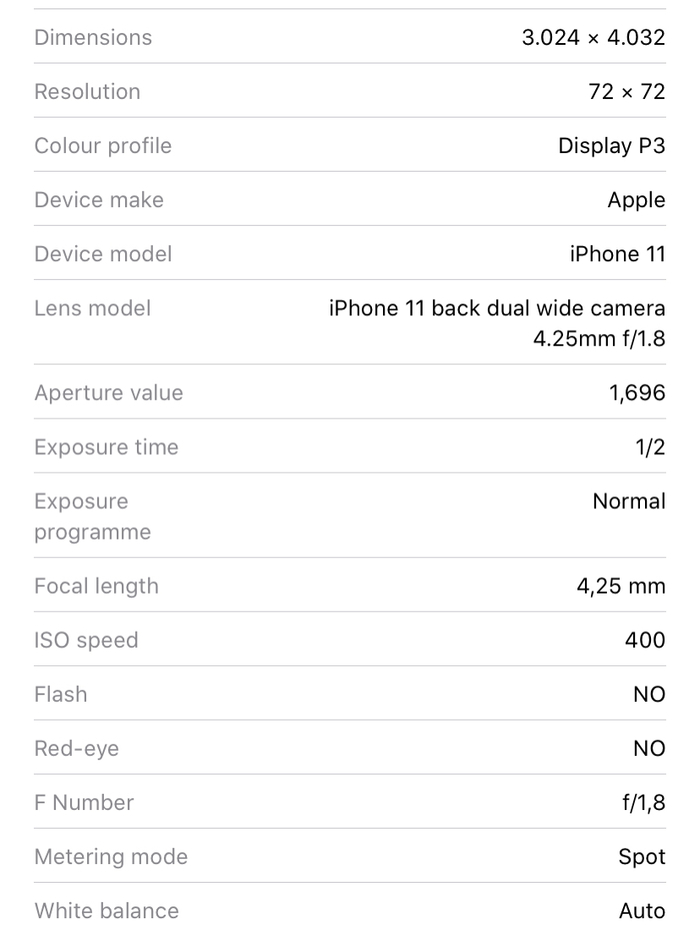Click the 72 × 72 resolution value

[x=626, y=92]
